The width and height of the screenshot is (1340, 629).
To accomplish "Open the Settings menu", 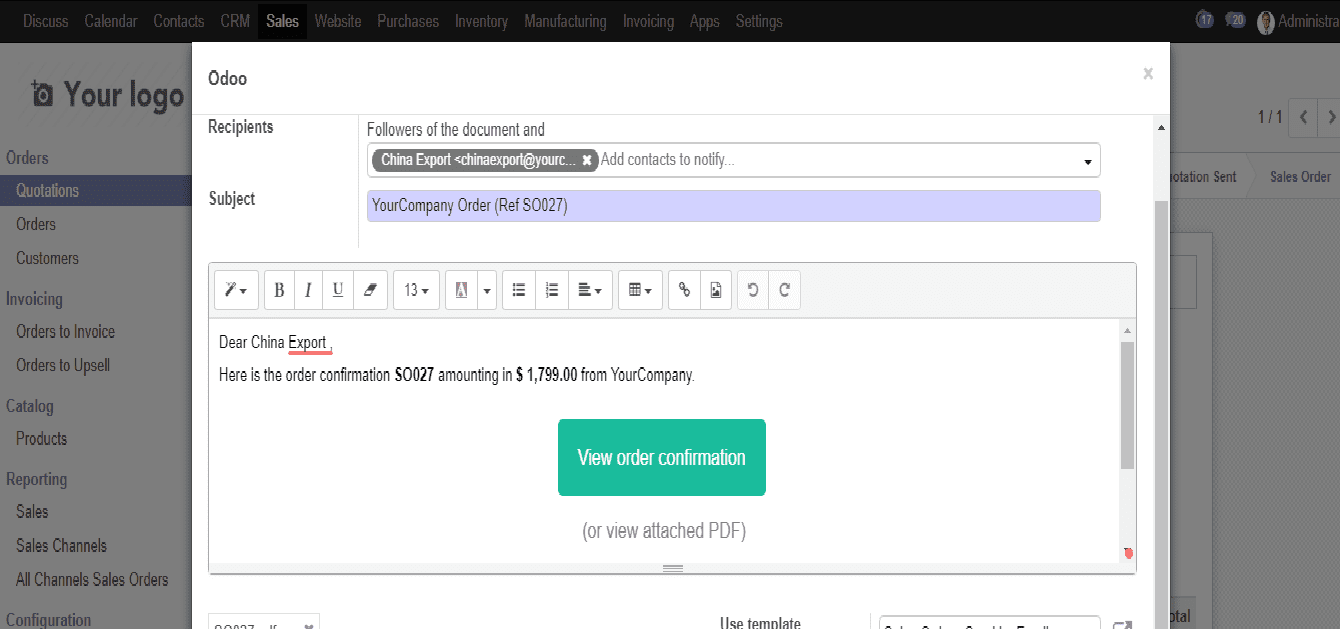I will click(759, 21).
